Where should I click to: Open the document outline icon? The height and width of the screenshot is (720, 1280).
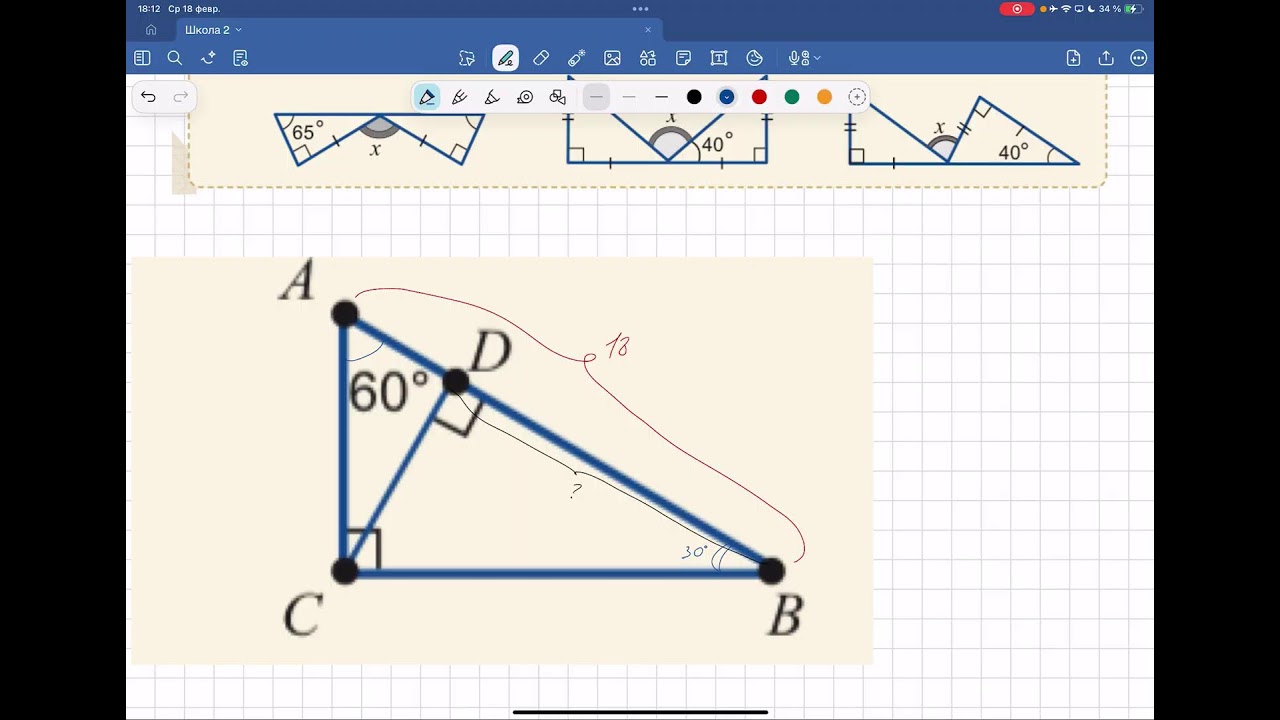(240, 58)
